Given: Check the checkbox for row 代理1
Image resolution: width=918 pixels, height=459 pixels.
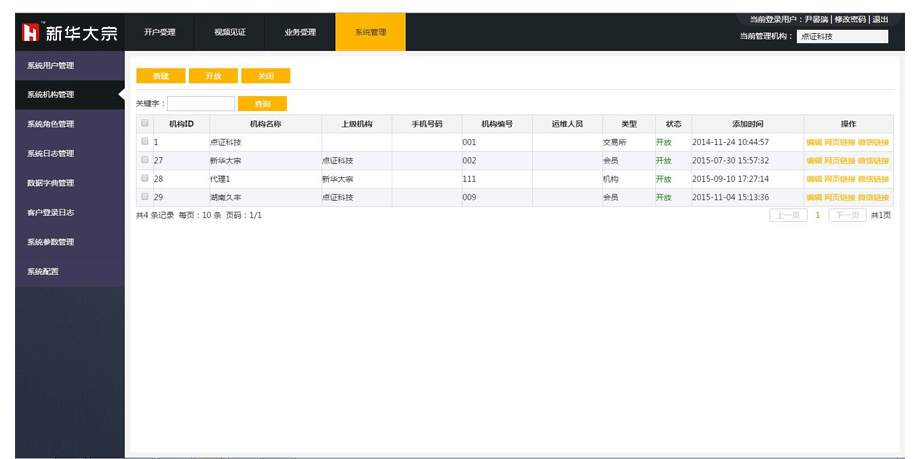Looking at the screenshot, I should pyautogui.click(x=145, y=179).
